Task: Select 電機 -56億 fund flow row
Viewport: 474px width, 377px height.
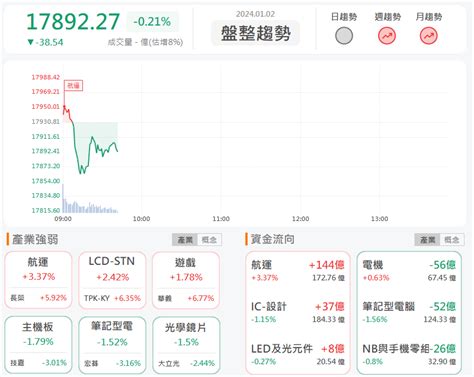Action: click(x=409, y=271)
